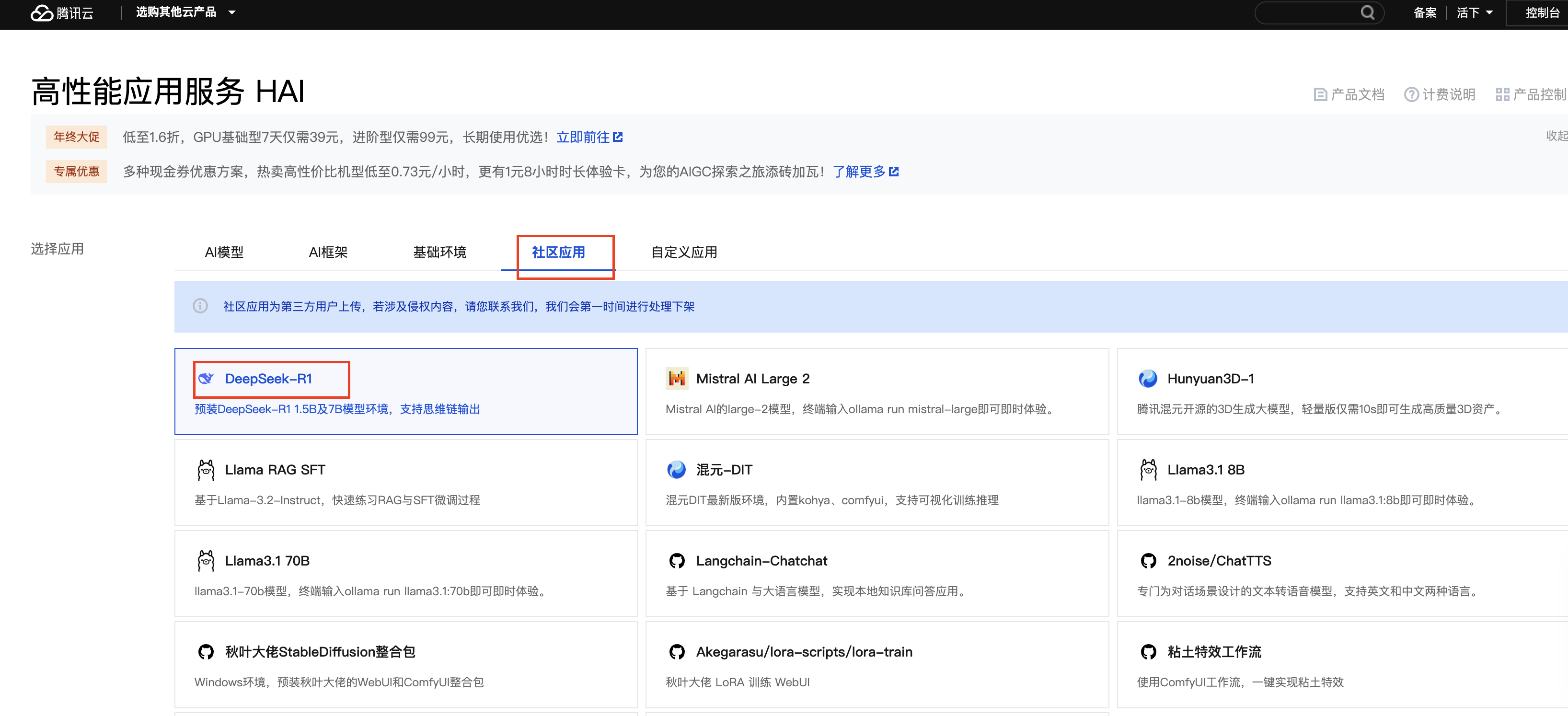The image size is (1568, 716).
Task: Click the DeepSeek-R1 card description text
Action: click(337, 409)
